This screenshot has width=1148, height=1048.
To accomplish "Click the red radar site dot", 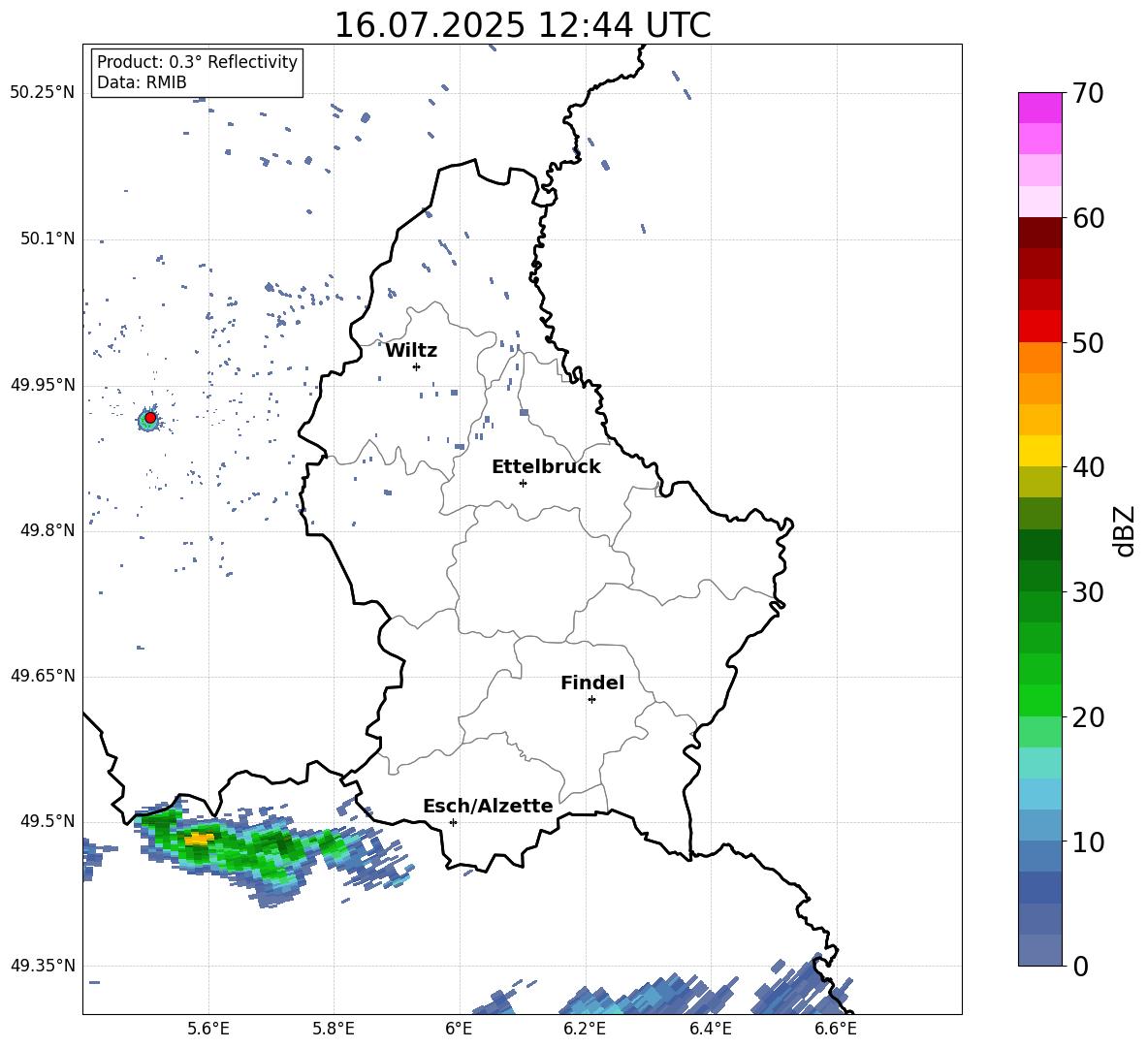I will tap(150, 418).
